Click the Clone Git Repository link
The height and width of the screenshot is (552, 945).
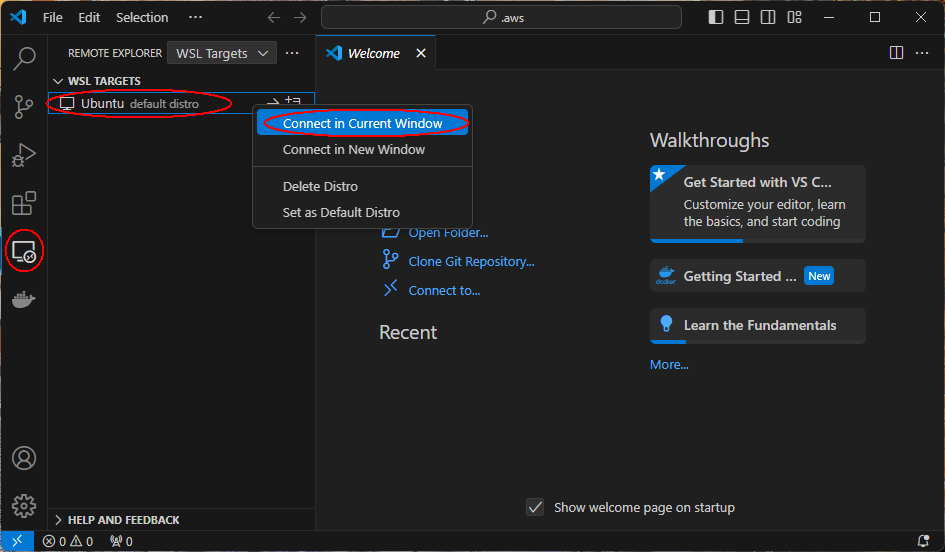[471, 261]
